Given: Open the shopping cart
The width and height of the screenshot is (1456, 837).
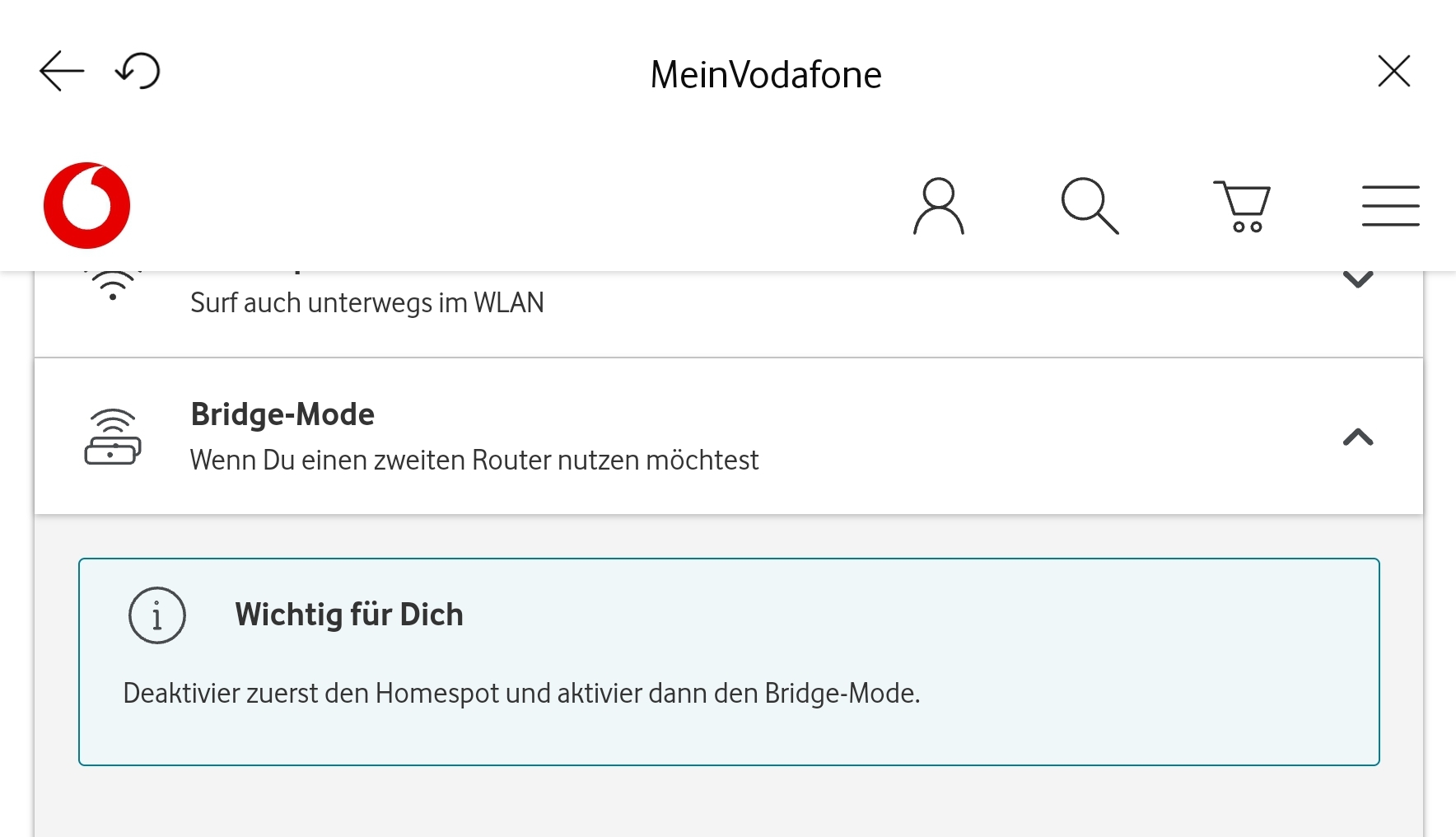Looking at the screenshot, I should tap(1242, 206).
